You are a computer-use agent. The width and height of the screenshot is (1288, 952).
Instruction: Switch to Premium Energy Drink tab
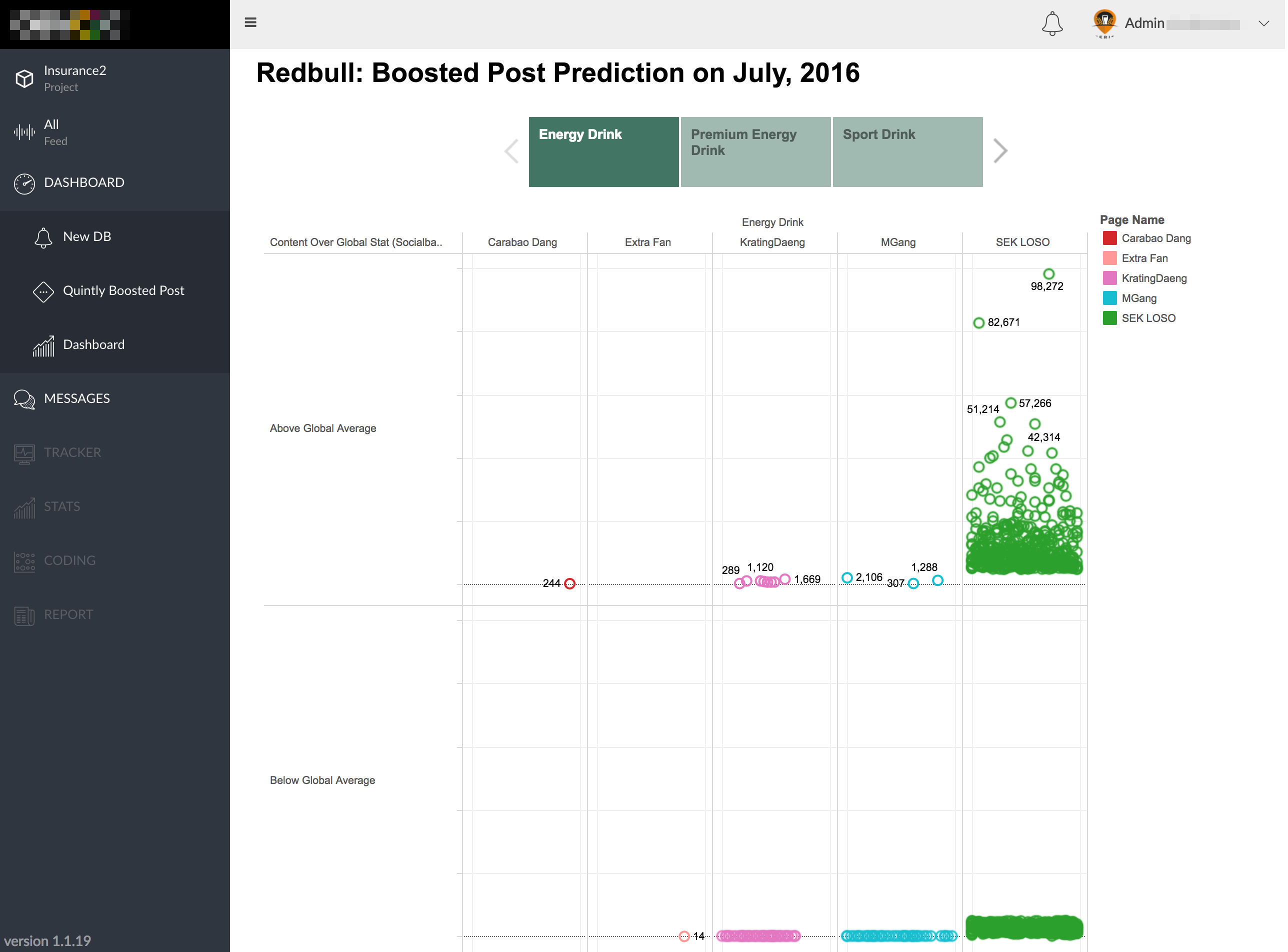pyautogui.click(x=757, y=152)
